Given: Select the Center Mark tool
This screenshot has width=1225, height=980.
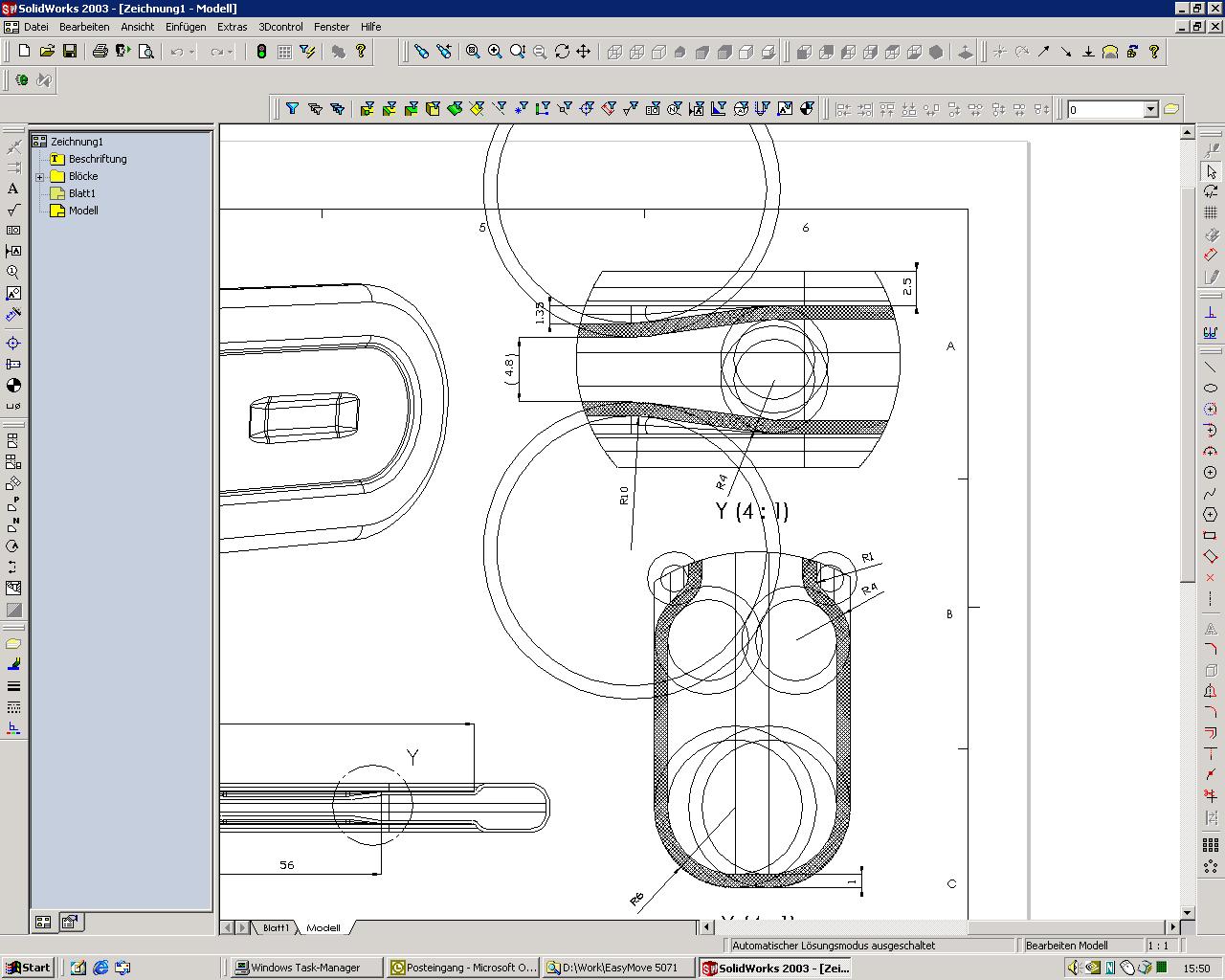Looking at the screenshot, I should (13, 343).
